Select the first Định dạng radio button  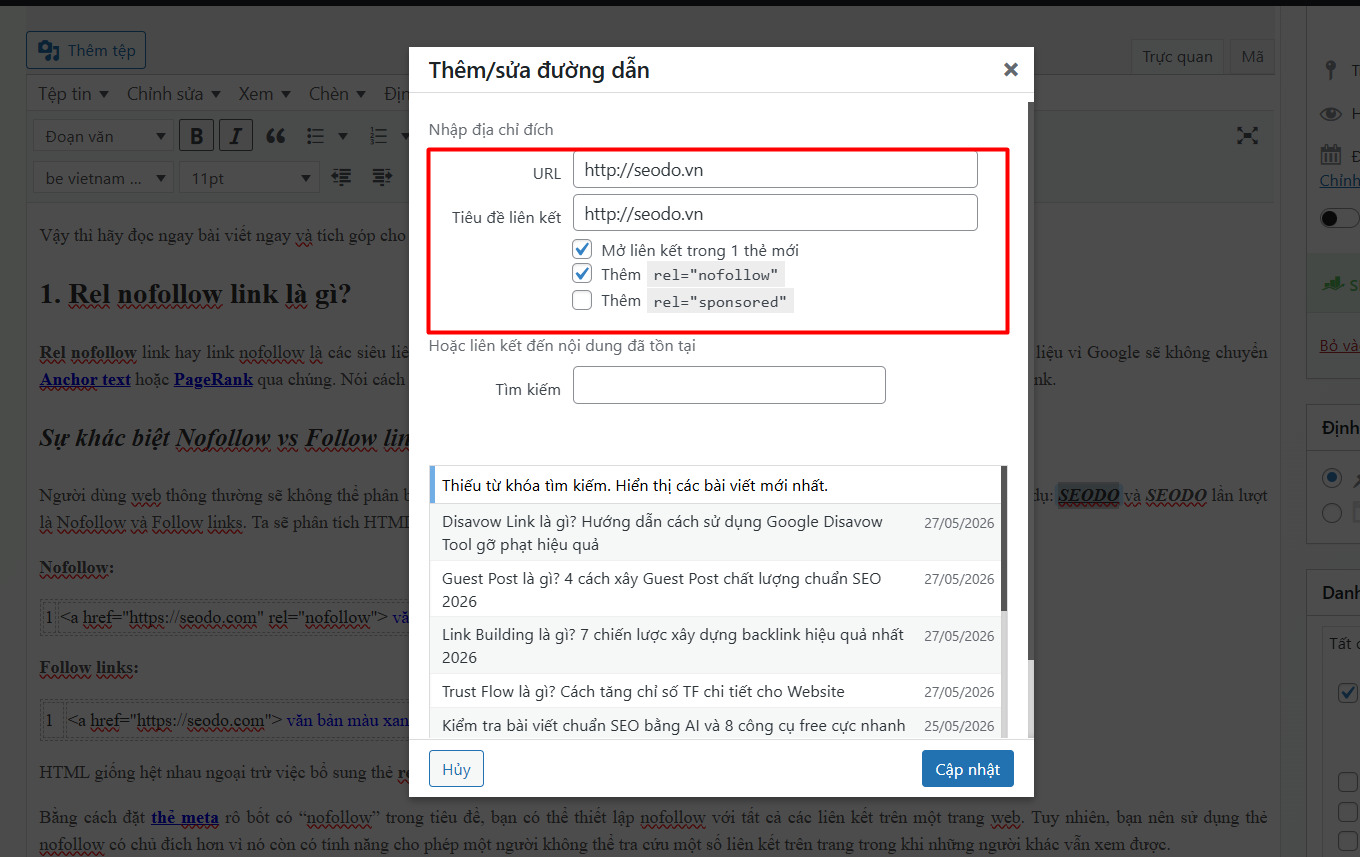[1331, 478]
